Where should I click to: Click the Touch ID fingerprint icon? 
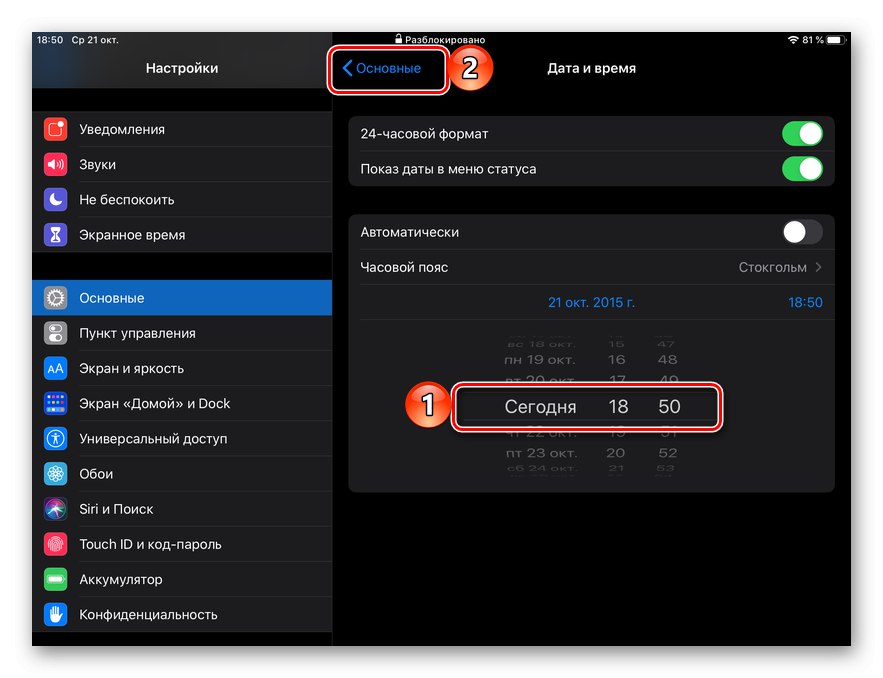point(55,544)
